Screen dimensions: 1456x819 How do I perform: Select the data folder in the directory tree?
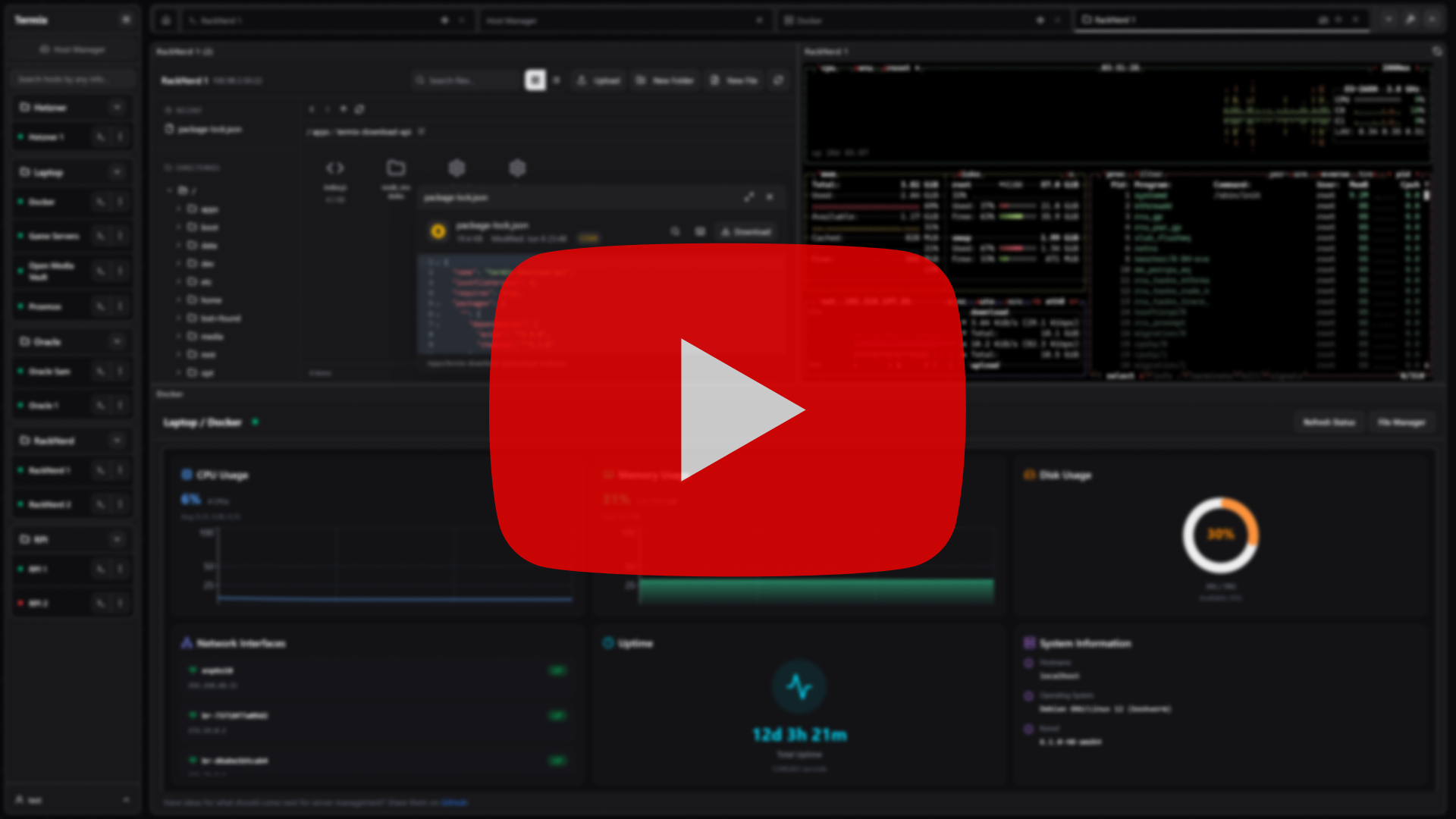tap(202, 246)
